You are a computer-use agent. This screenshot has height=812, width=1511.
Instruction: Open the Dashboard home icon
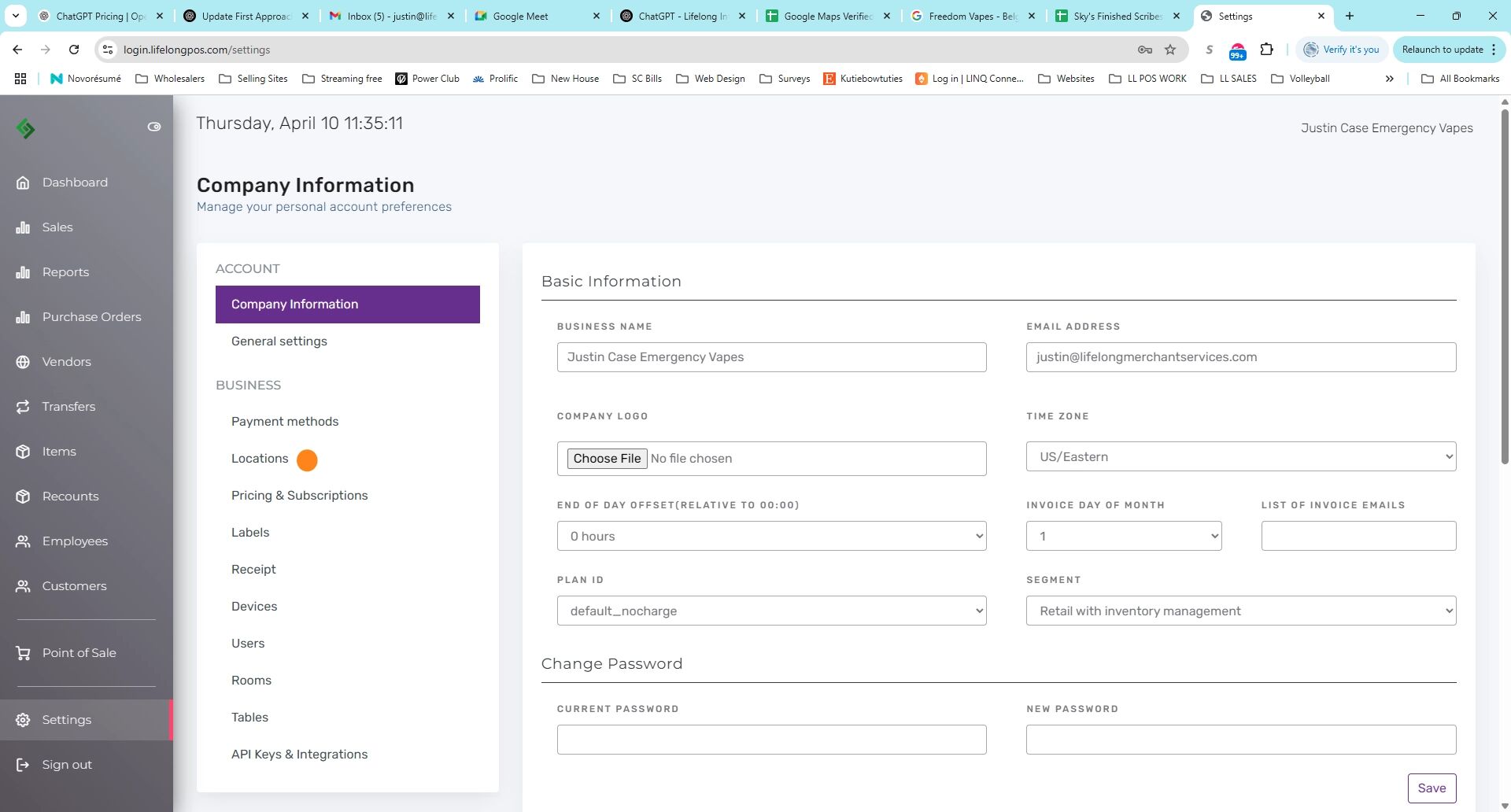point(23,183)
